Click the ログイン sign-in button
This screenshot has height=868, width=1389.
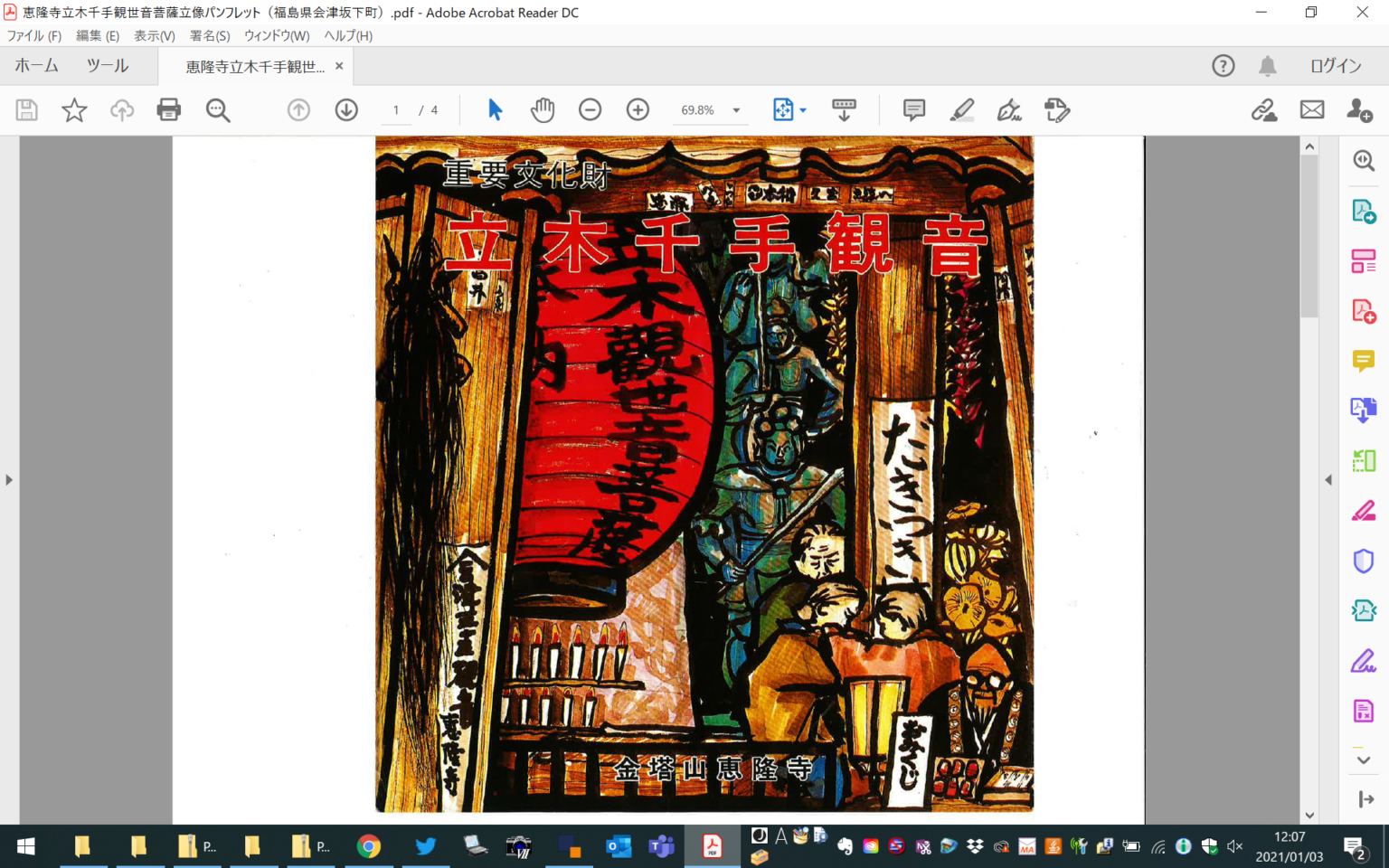pyautogui.click(x=1336, y=66)
